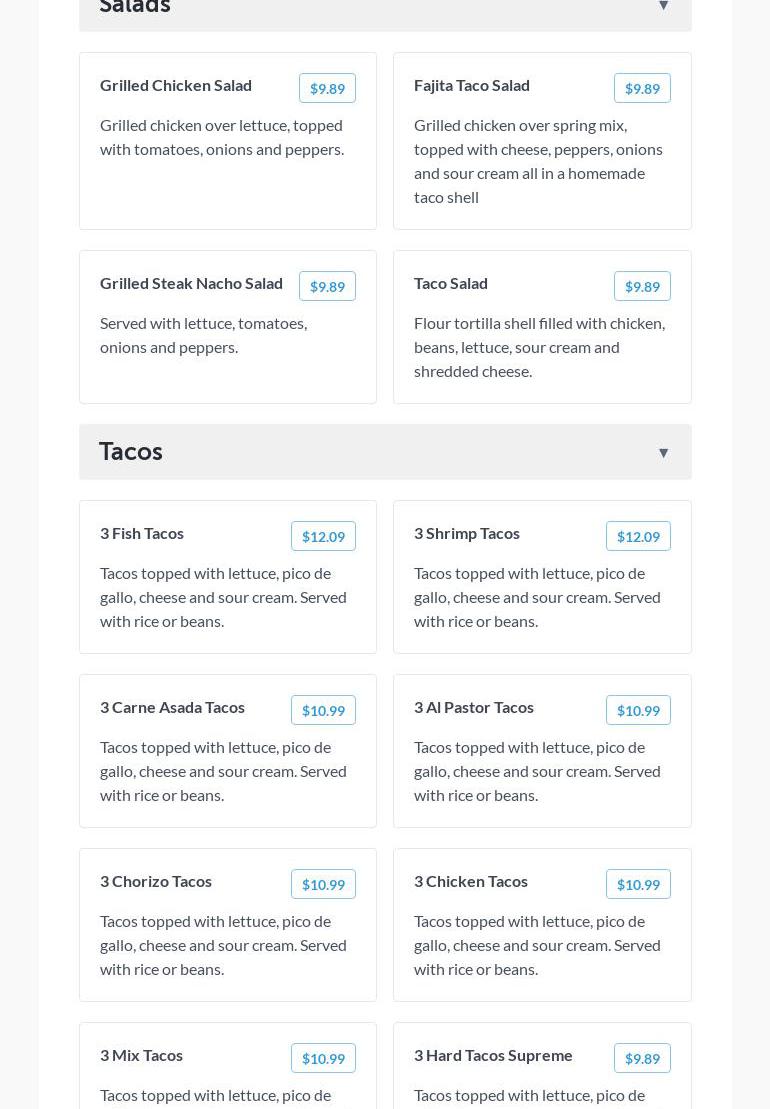Open the Grilled Chicken Salad item title

176,86
